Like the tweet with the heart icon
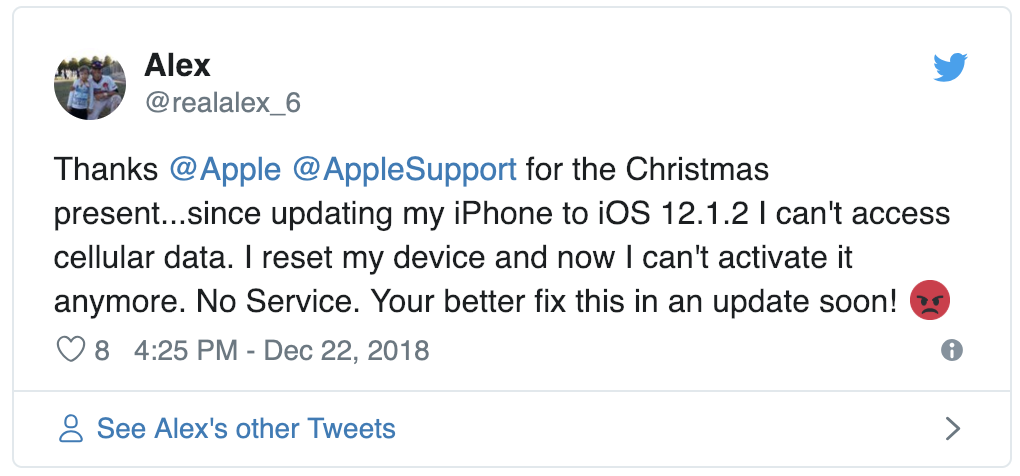This screenshot has height=476, width=1020. point(71,351)
